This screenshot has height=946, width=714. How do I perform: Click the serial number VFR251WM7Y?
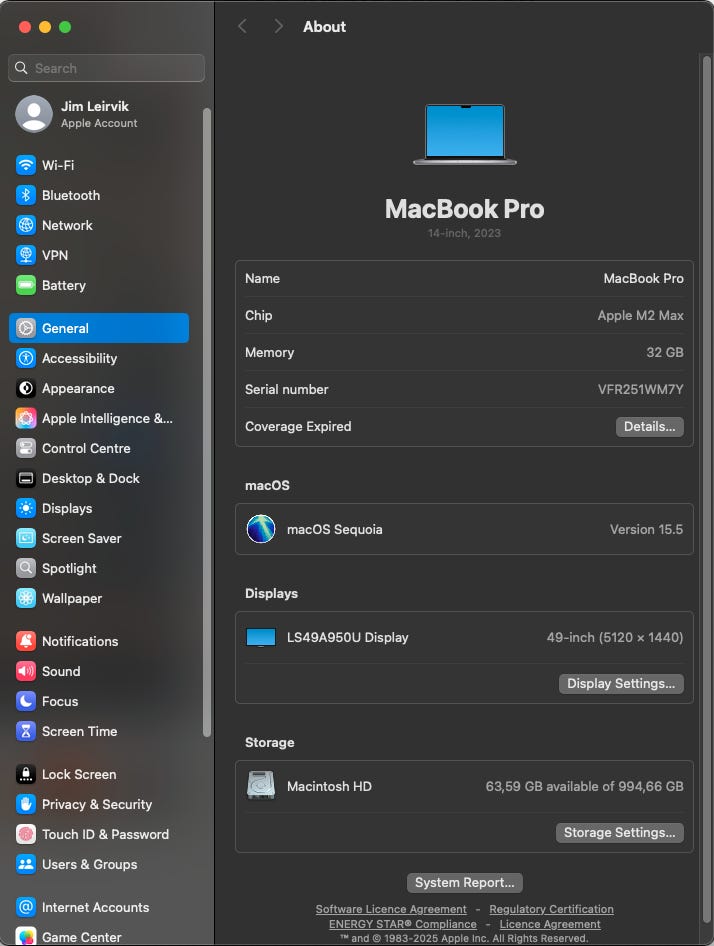[640, 390]
